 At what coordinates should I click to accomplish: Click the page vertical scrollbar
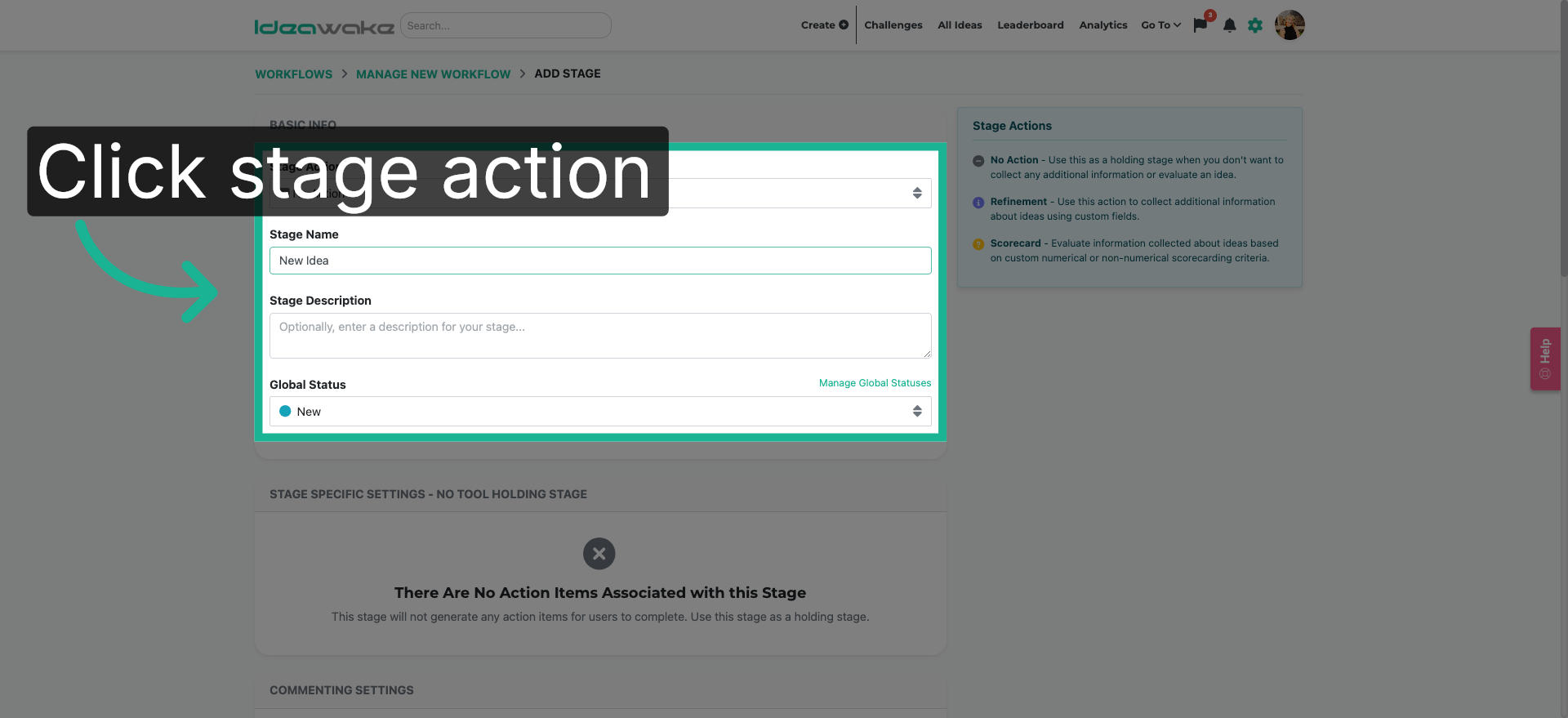pos(1563,139)
